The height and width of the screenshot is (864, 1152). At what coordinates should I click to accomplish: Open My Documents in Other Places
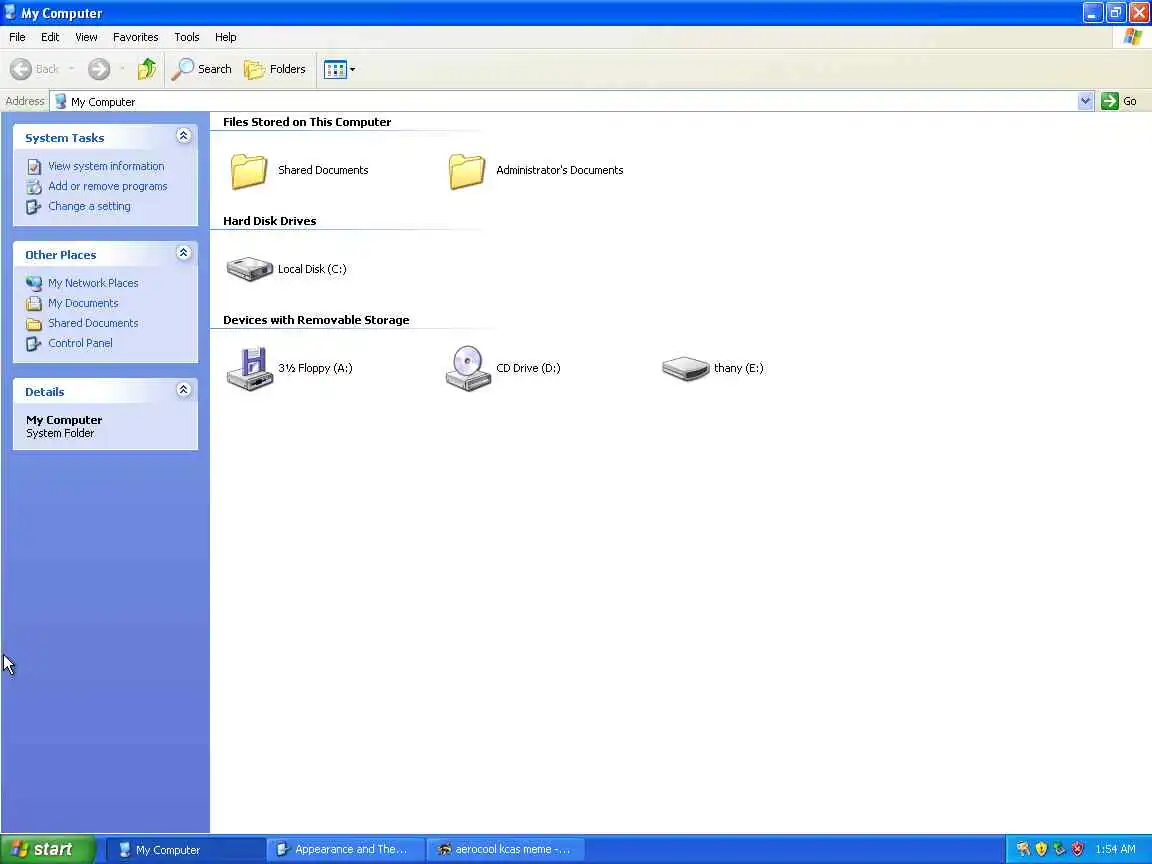[83, 303]
